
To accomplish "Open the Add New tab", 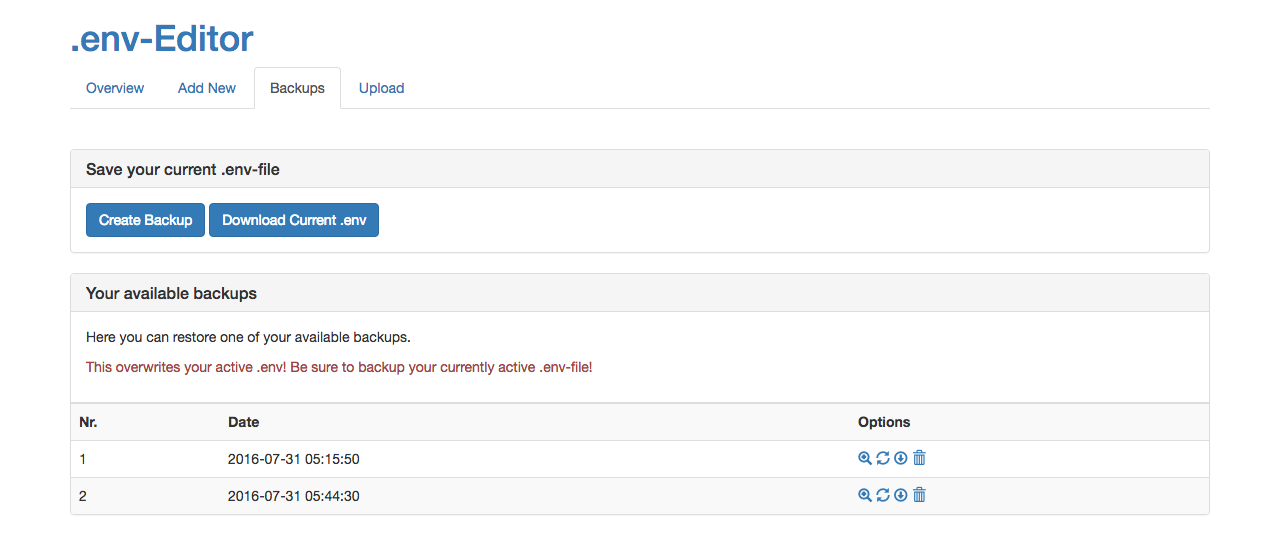I will [x=207, y=88].
